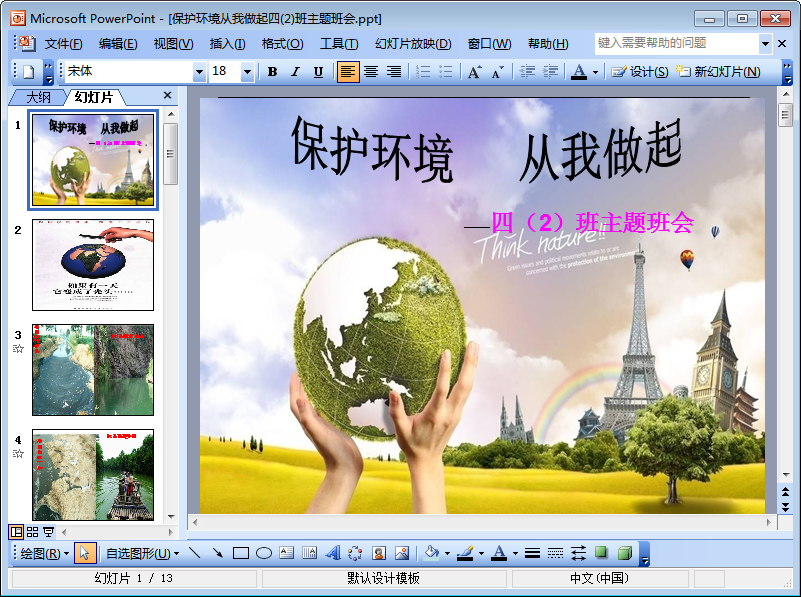Align text right
Viewport: 801px width, 597px height.
pyautogui.click(x=394, y=72)
